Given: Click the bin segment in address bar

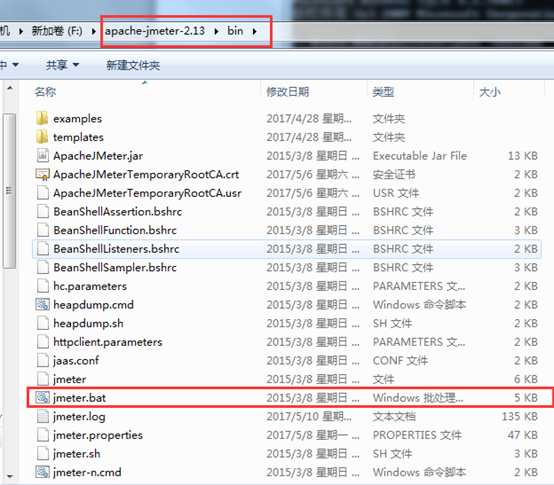Looking at the screenshot, I should (x=235, y=31).
